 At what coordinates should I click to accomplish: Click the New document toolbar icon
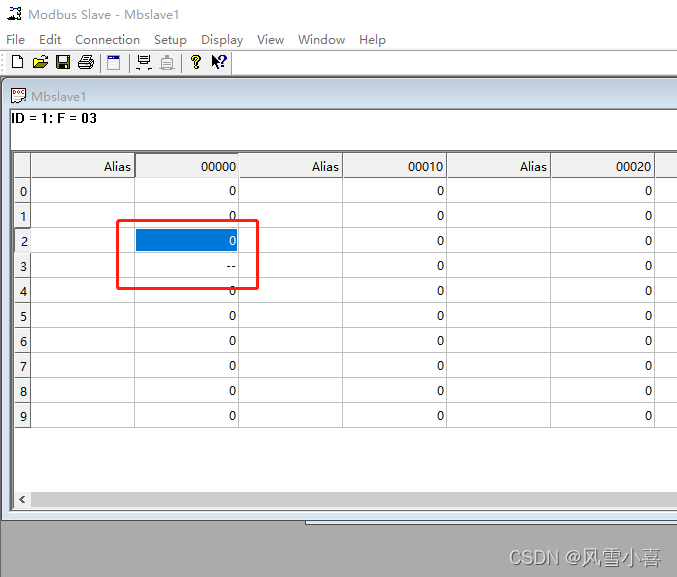[17, 62]
